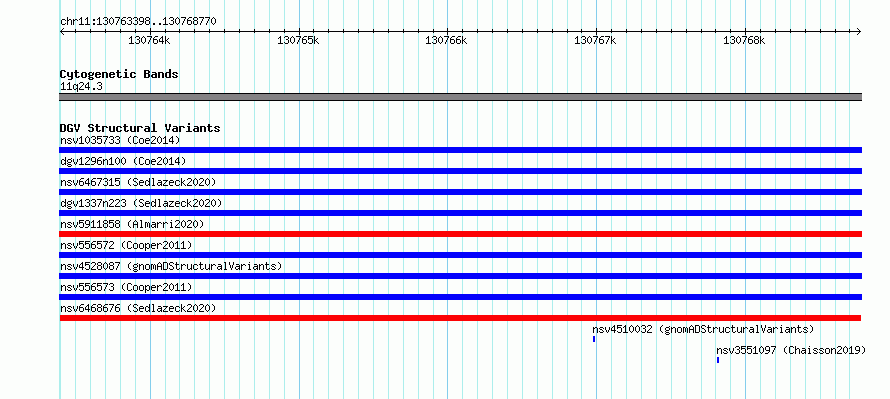
Task: Click the blue bar under nsv556573
Action: pyautogui.click(x=461, y=297)
